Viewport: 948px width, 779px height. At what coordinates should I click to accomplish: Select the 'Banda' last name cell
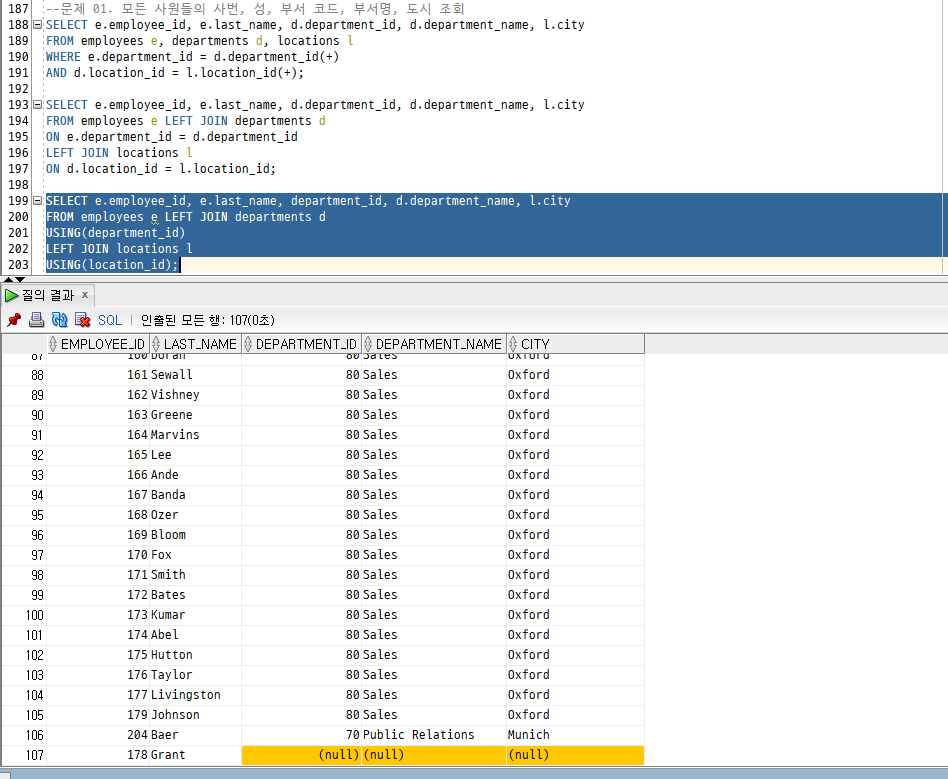[195, 495]
